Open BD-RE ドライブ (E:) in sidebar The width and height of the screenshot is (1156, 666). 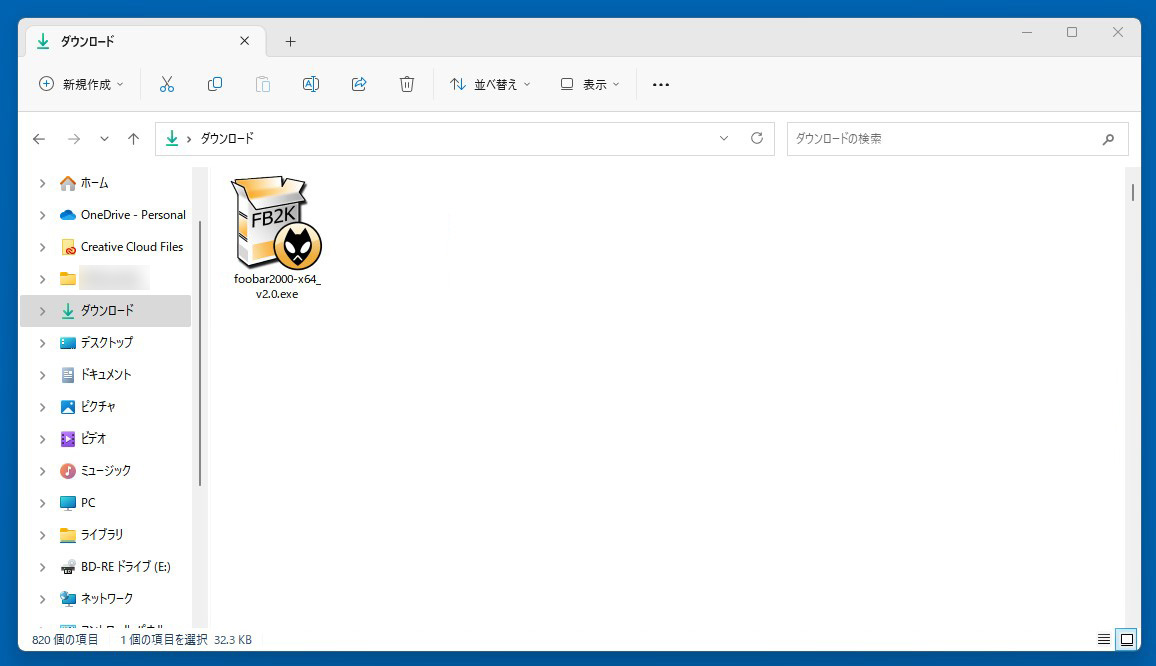click(125, 566)
